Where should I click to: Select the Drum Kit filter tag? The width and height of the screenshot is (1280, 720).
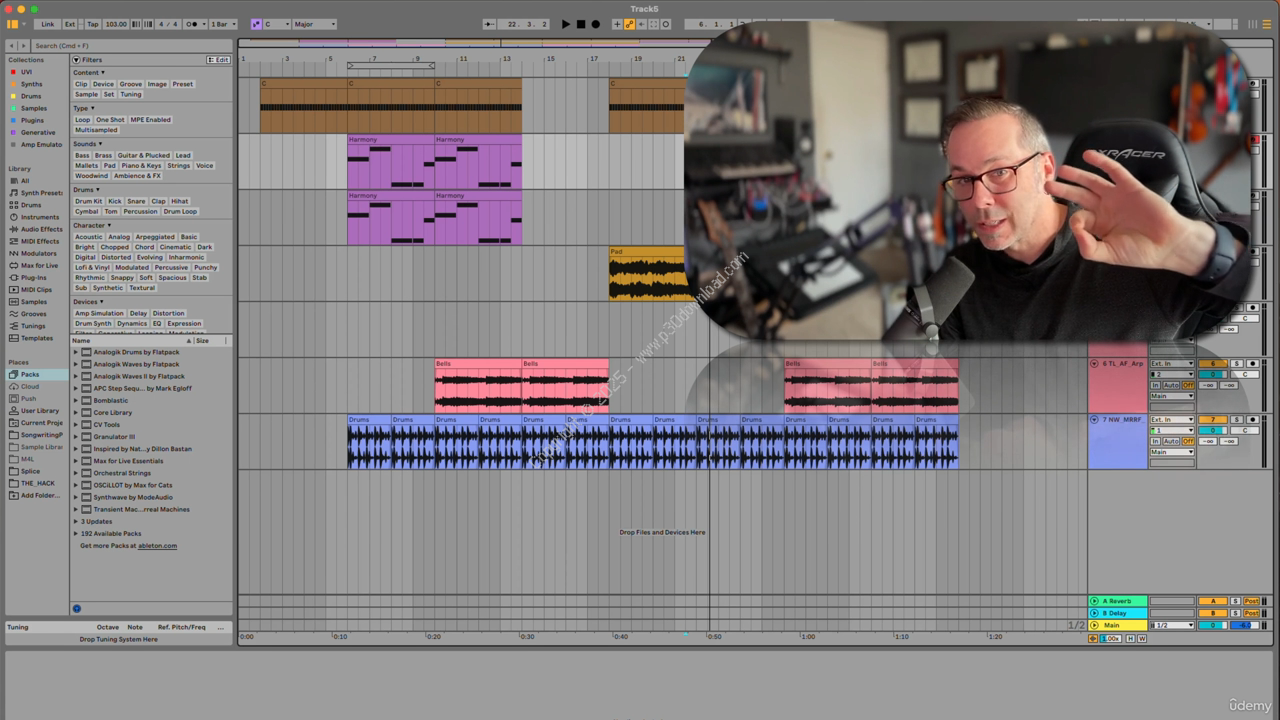tap(88, 201)
